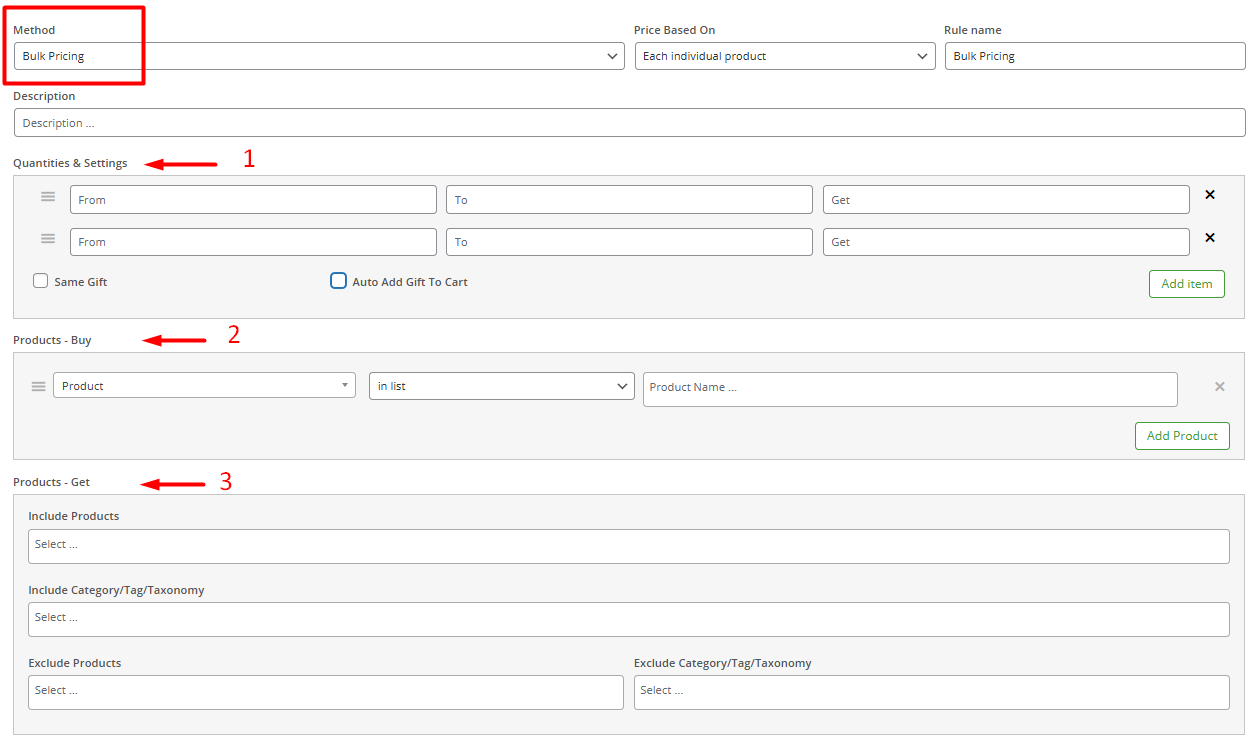Toggle Auto Add Gift To Cart checkbox

click(339, 281)
